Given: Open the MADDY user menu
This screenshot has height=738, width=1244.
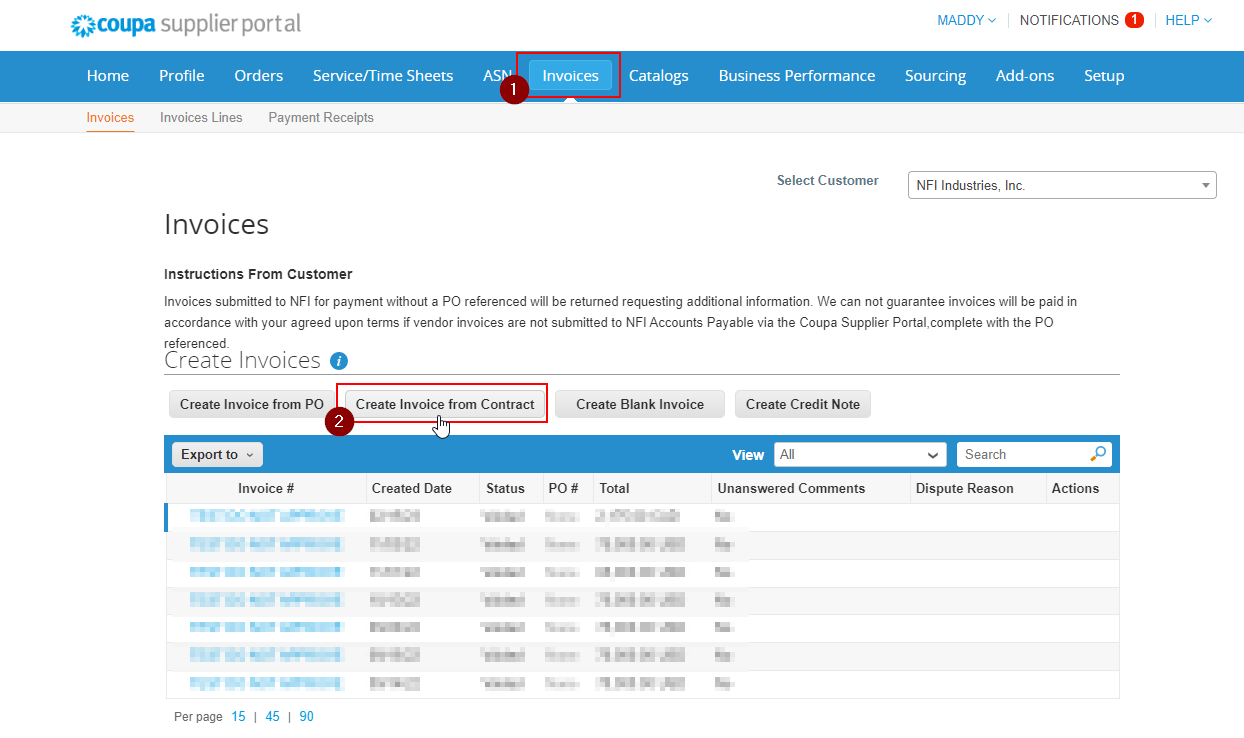Looking at the screenshot, I should pos(966,20).
